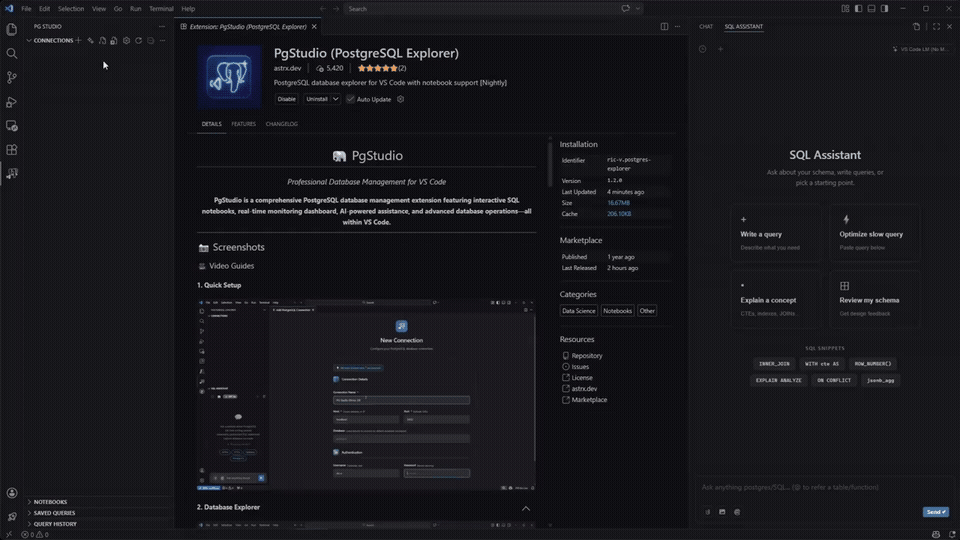Image resolution: width=960 pixels, height=540 pixels.
Task: Maximize the SQL Assistant panel
Action: click(x=936, y=26)
